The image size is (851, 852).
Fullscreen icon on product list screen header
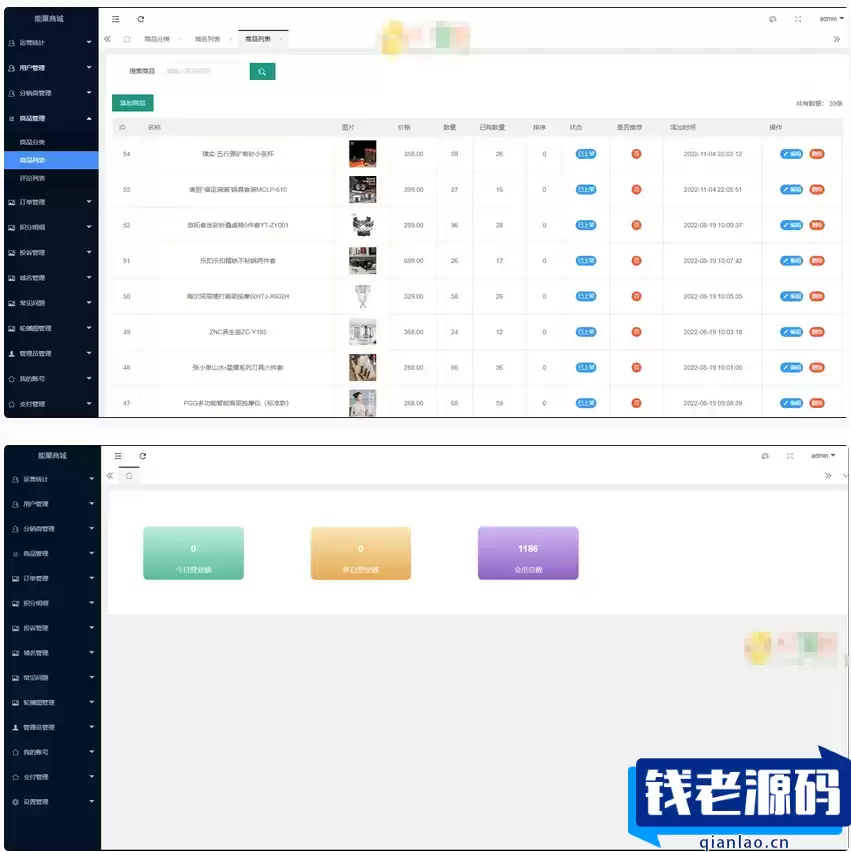[798, 19]
